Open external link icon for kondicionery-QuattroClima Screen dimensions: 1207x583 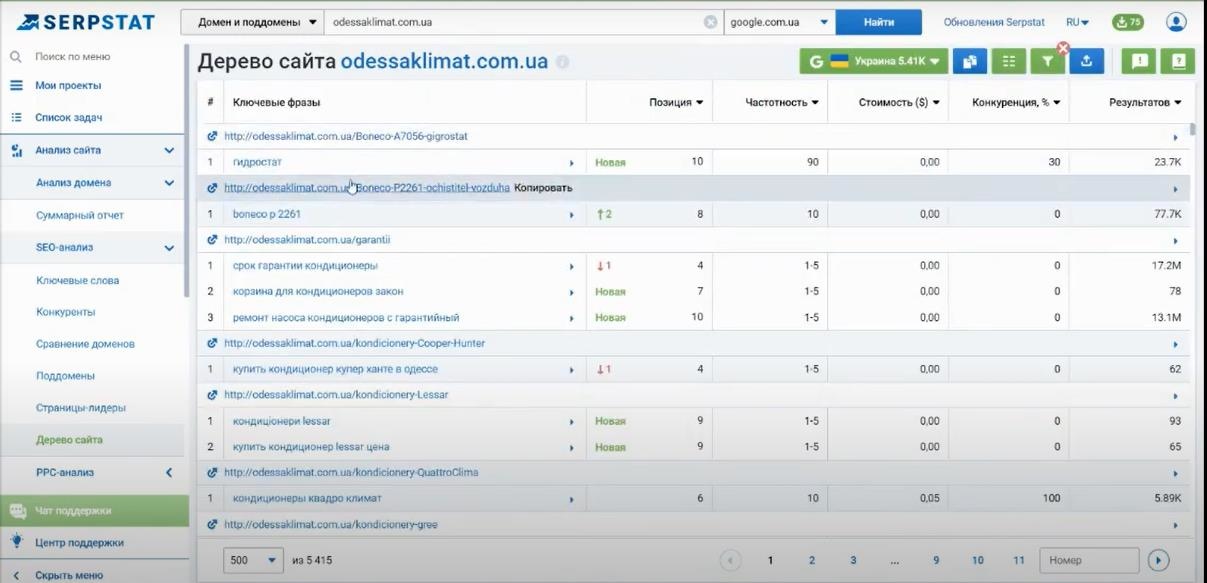click(x=212, y=472)
